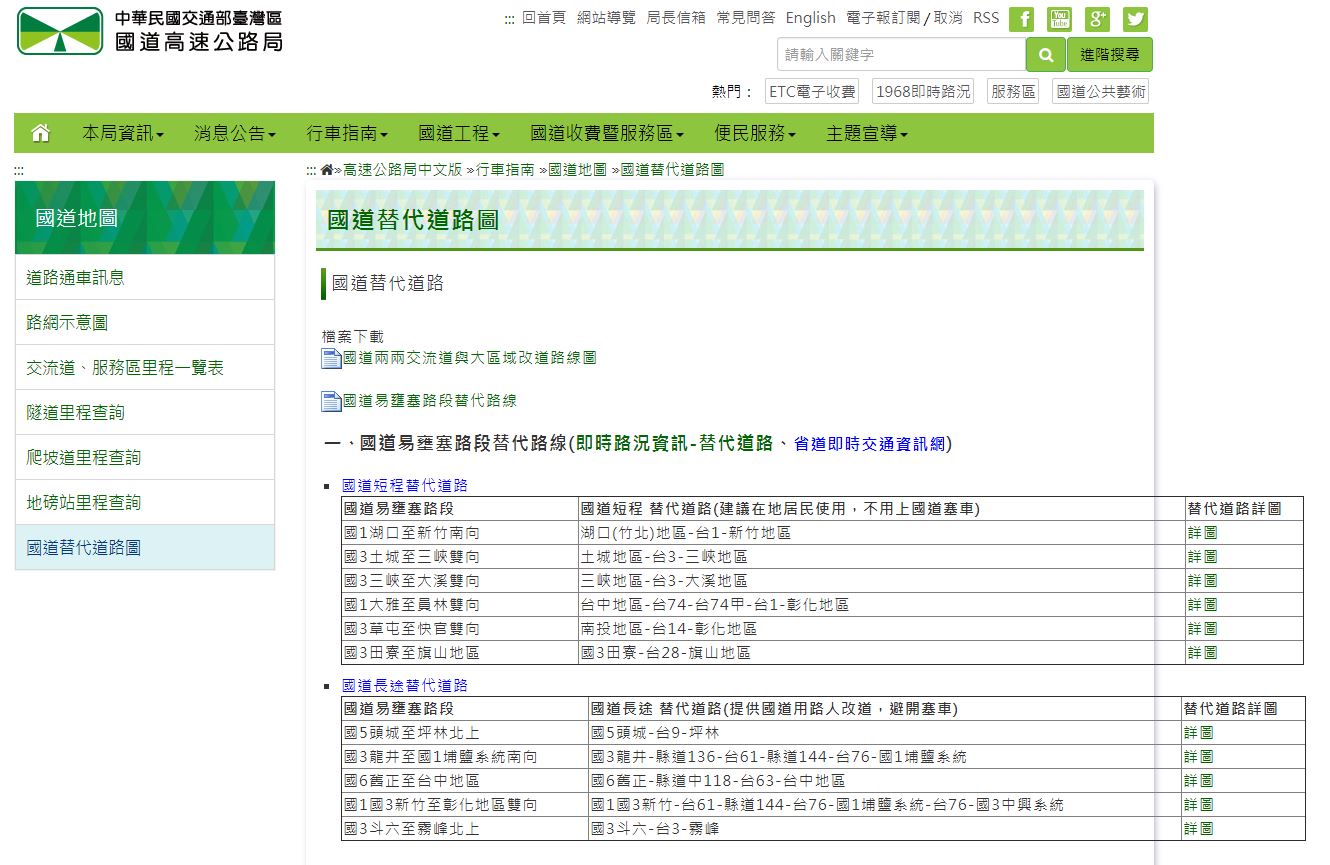
Task: Open the Twitter icon link
Action: pos(1135,19)
